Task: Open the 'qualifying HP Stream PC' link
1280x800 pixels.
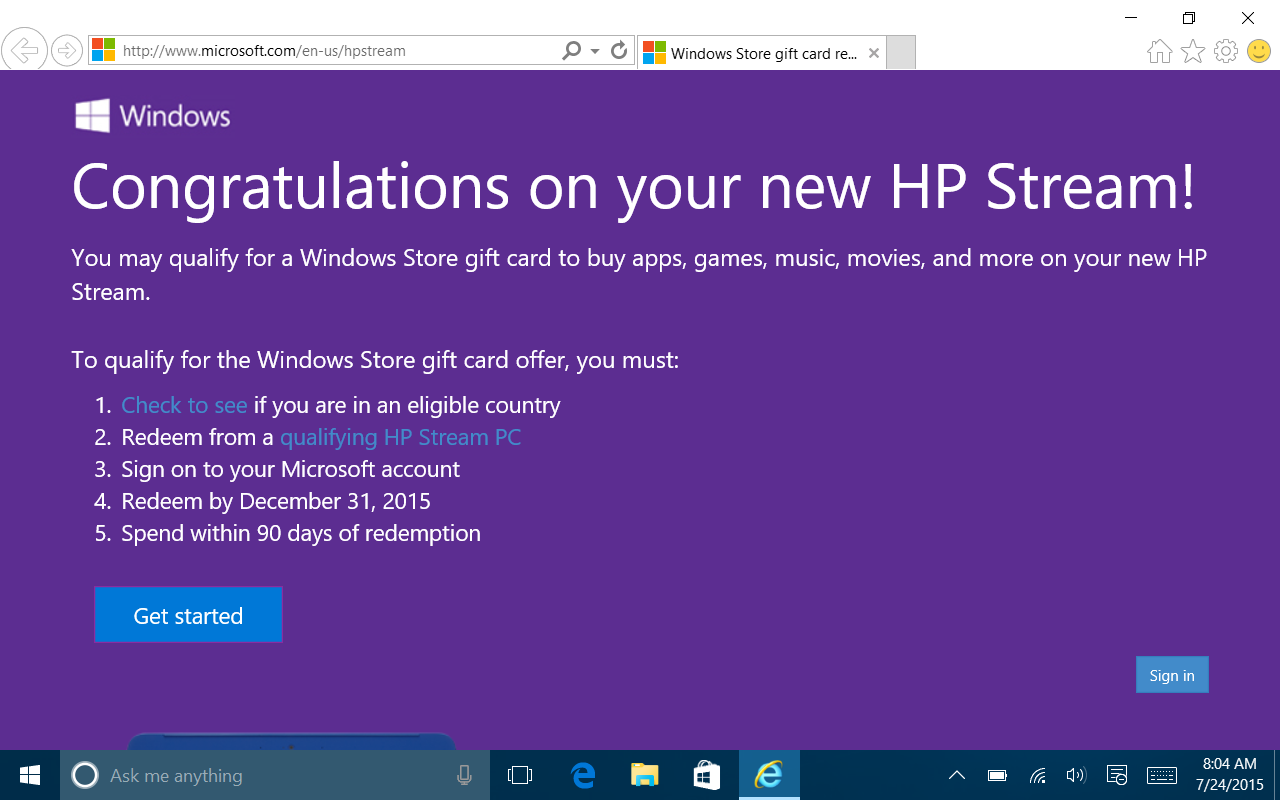Action: (x=400, y=437)
